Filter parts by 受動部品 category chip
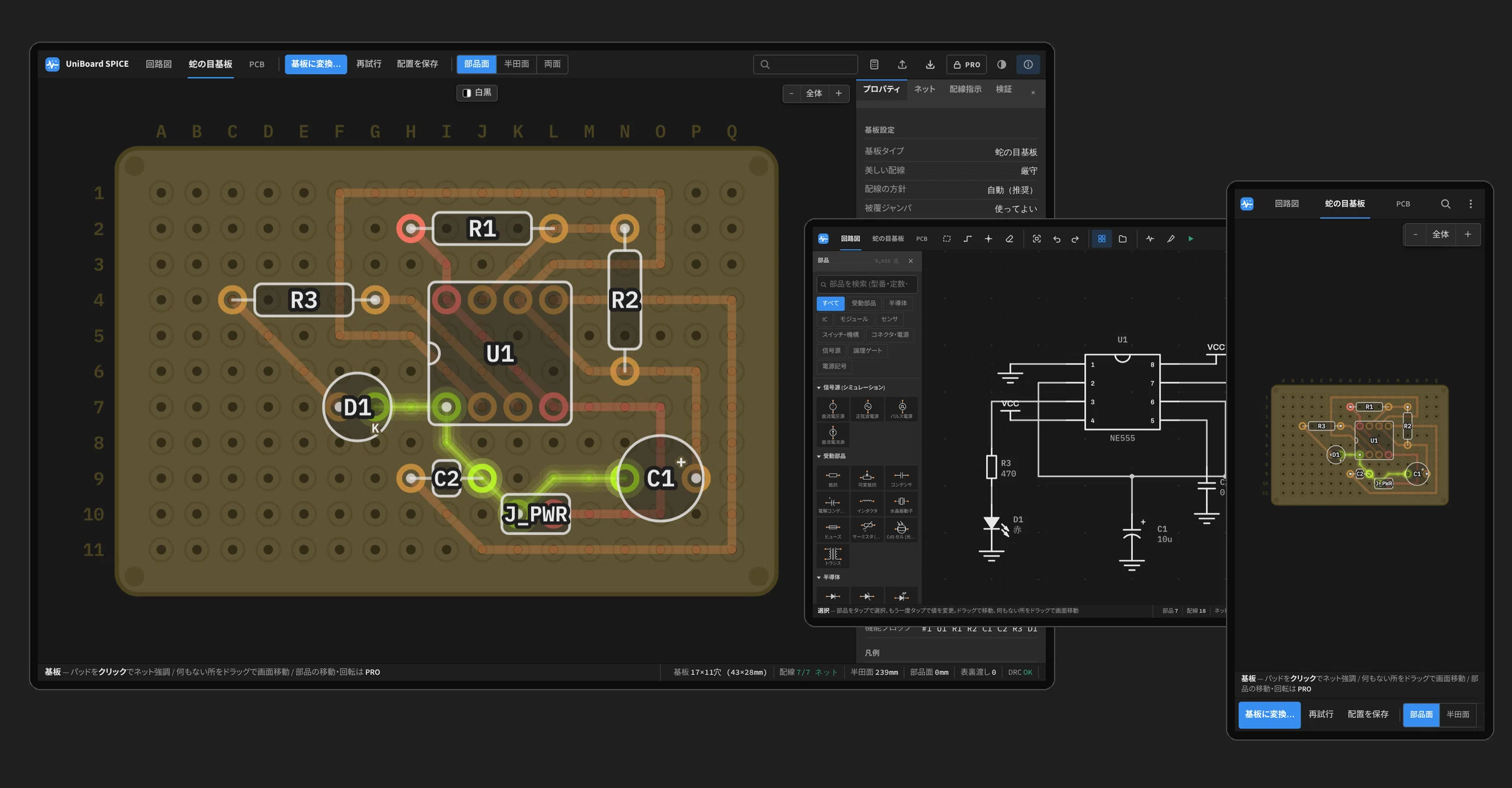1512x788 pixels. (864, 303)
